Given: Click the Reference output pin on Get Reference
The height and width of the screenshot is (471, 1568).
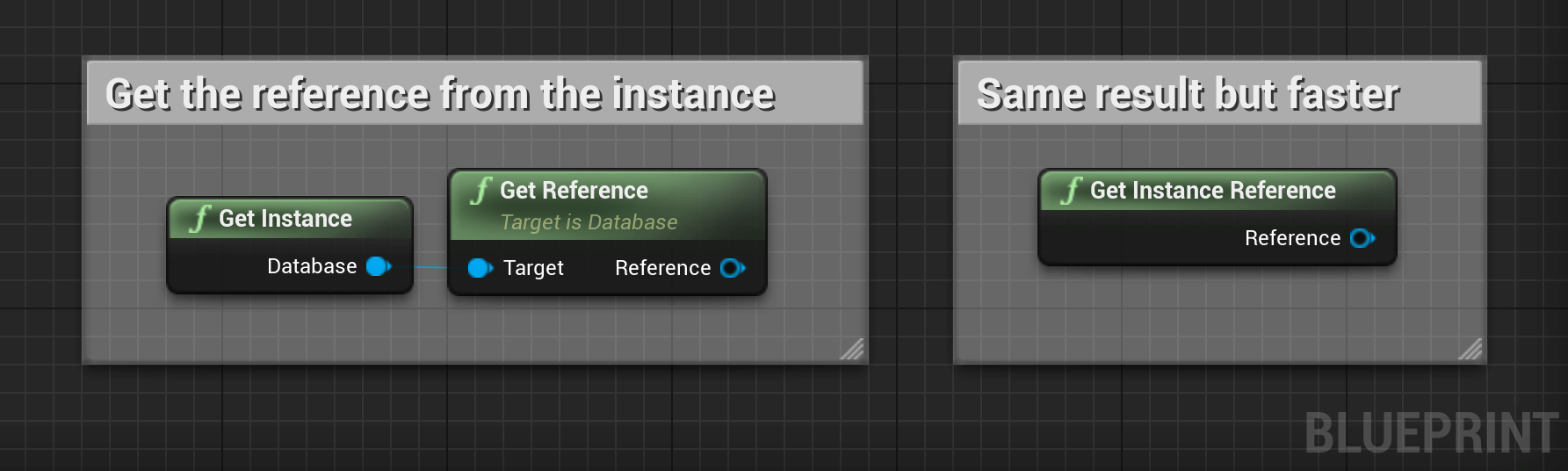Looking at the screenshot, I should [733, 268].
